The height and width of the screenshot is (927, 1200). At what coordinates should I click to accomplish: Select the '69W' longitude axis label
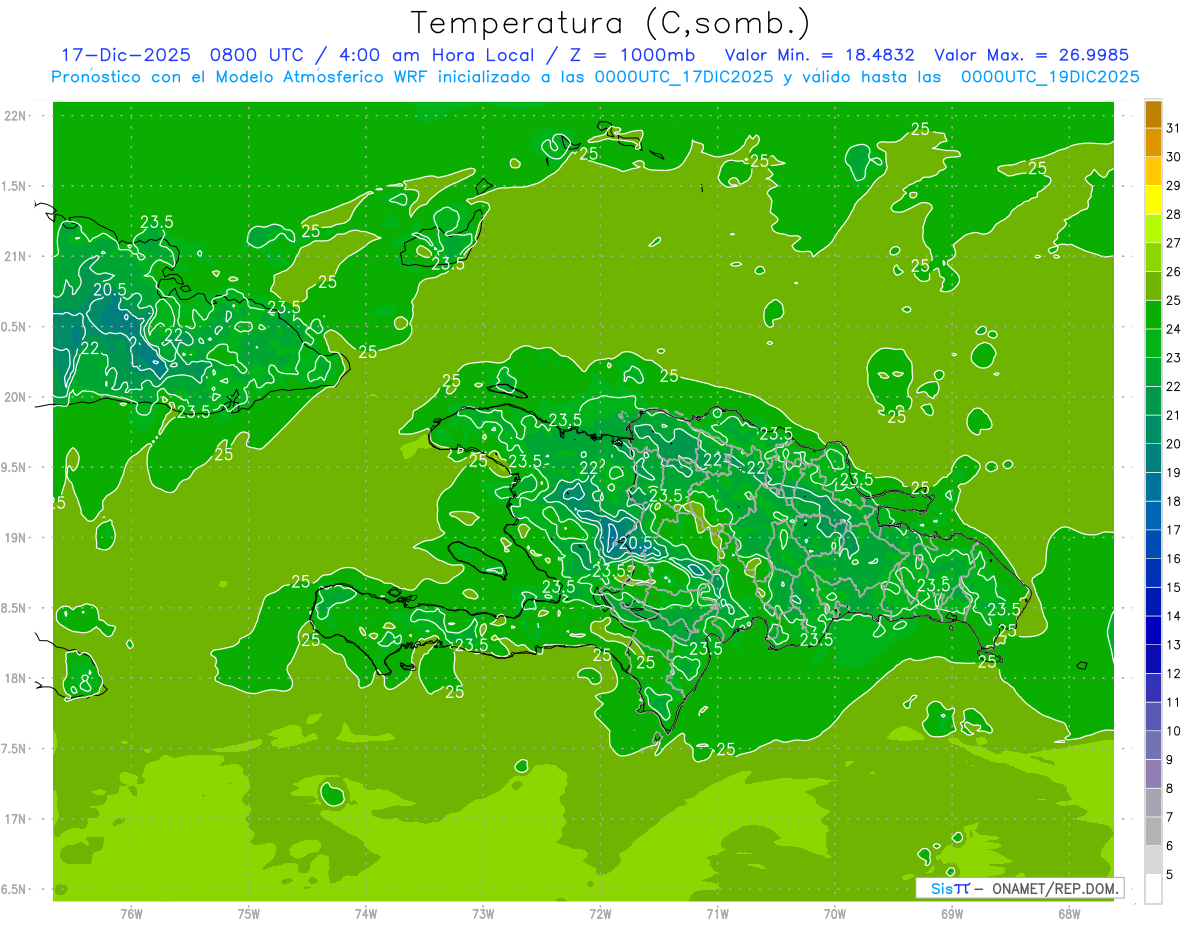[x=951, y=914]
